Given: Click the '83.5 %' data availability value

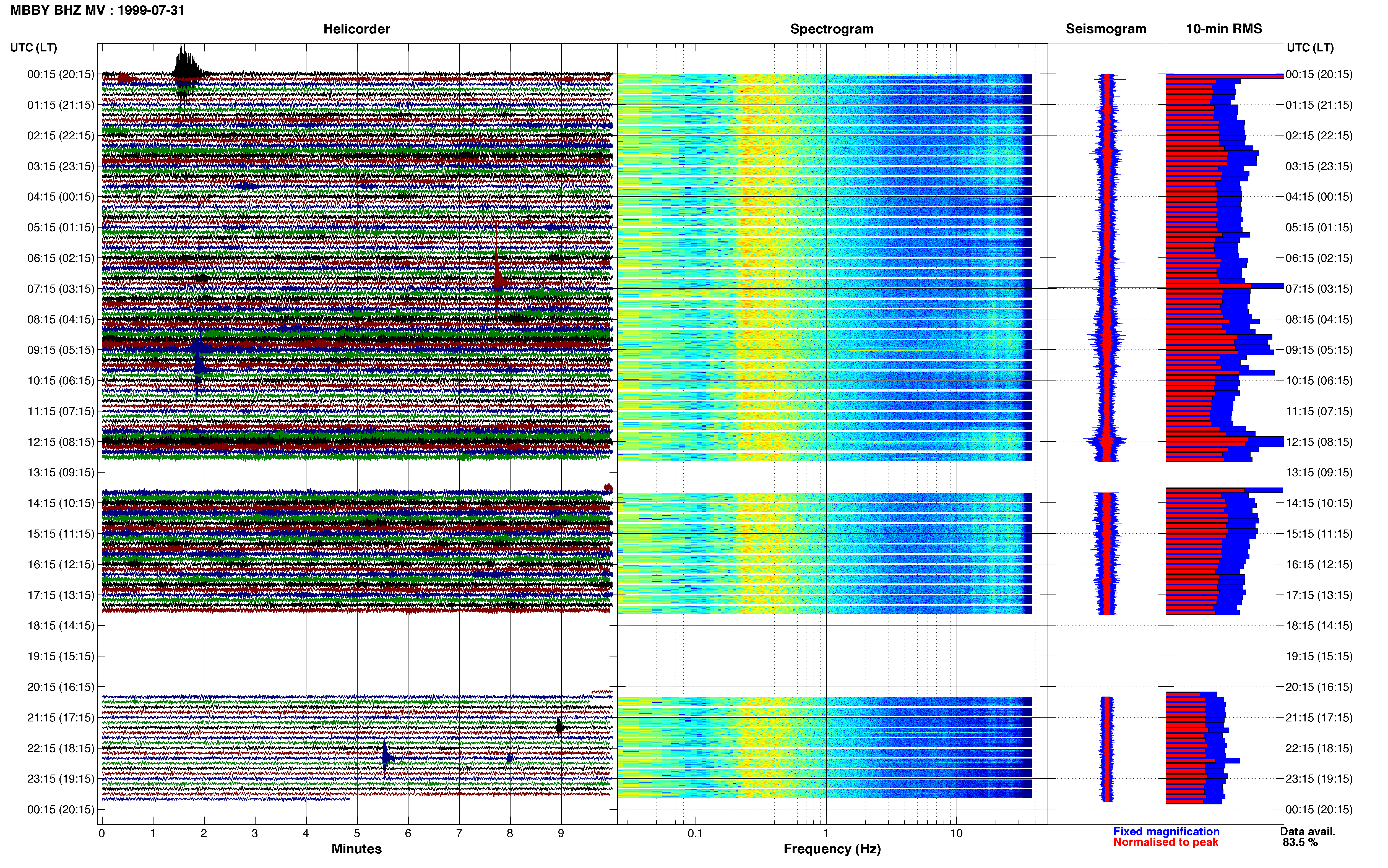Looking at the screenshot, I should [1300, 842].
